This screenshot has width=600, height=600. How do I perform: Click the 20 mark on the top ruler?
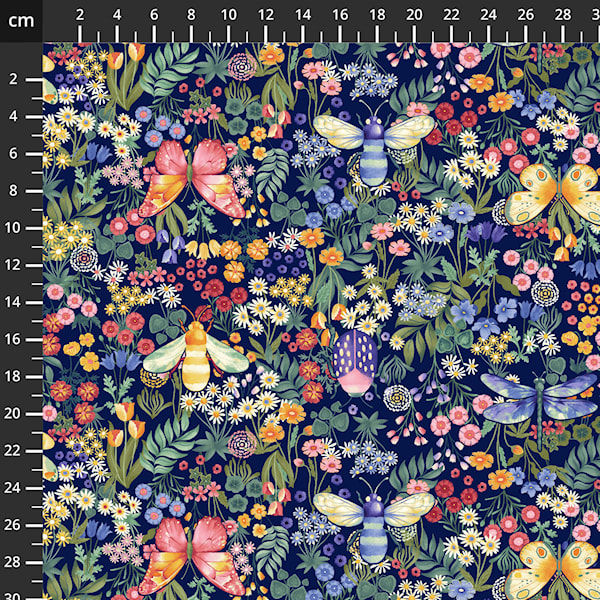point(414,14)
